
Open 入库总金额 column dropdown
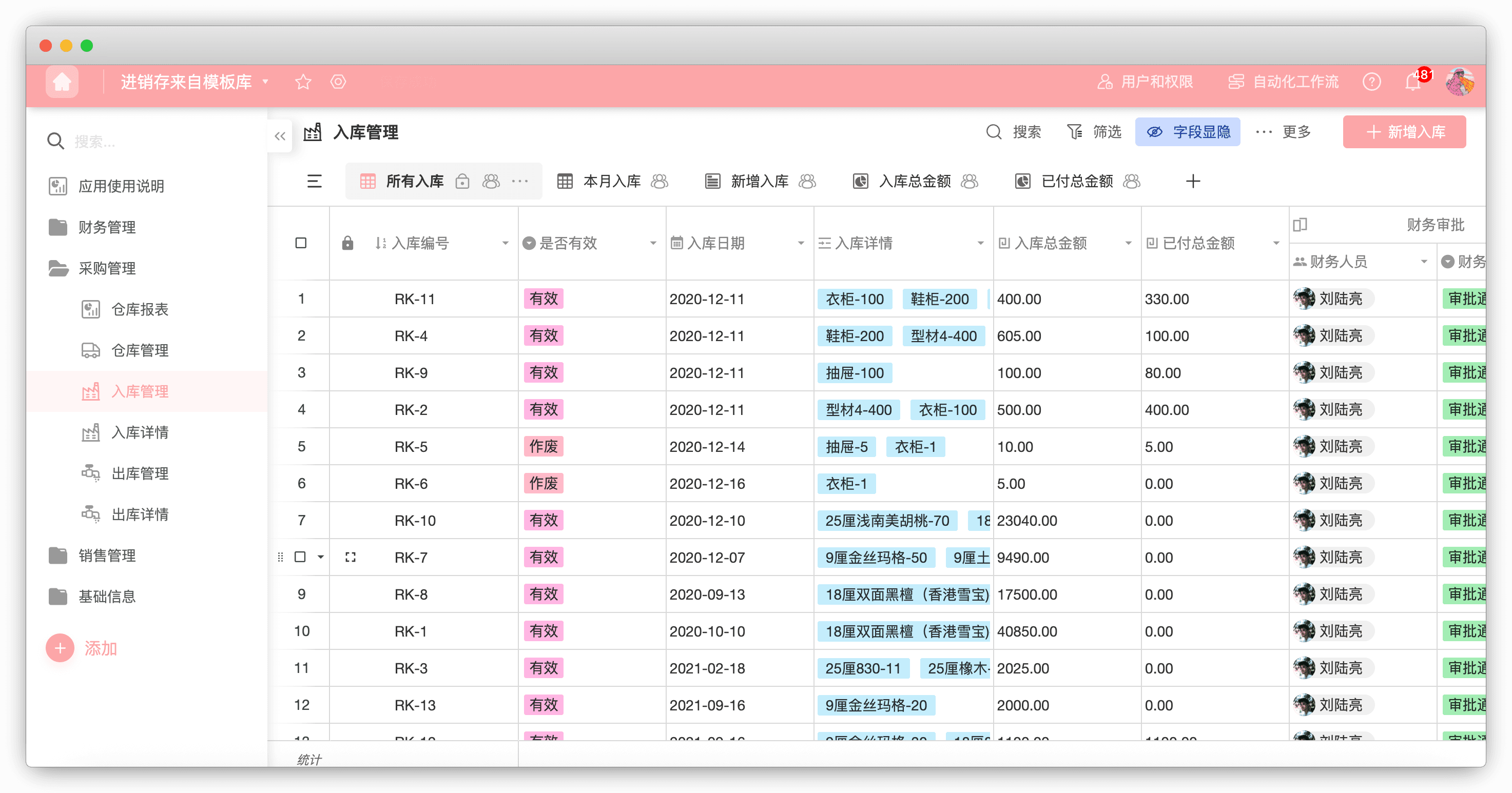point(1128,244)
